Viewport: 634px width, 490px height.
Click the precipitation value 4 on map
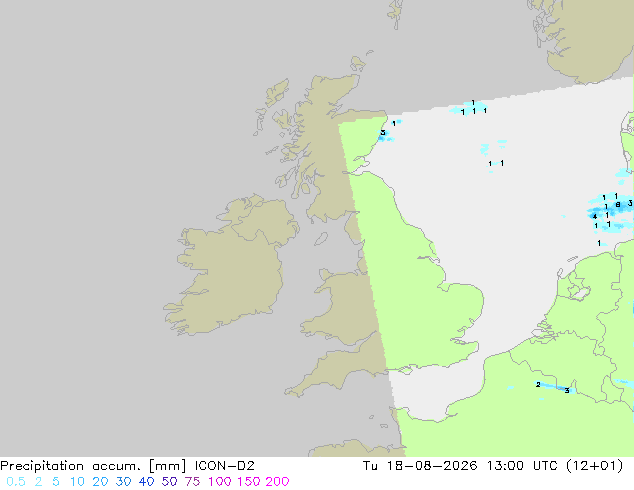[594, 217]
